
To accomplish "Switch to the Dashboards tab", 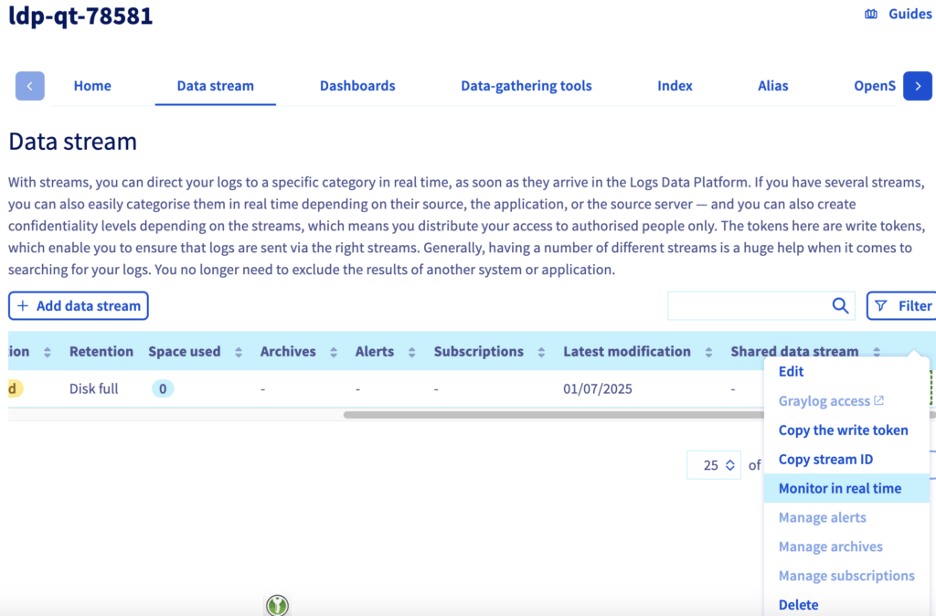I will tap(357, 86).
